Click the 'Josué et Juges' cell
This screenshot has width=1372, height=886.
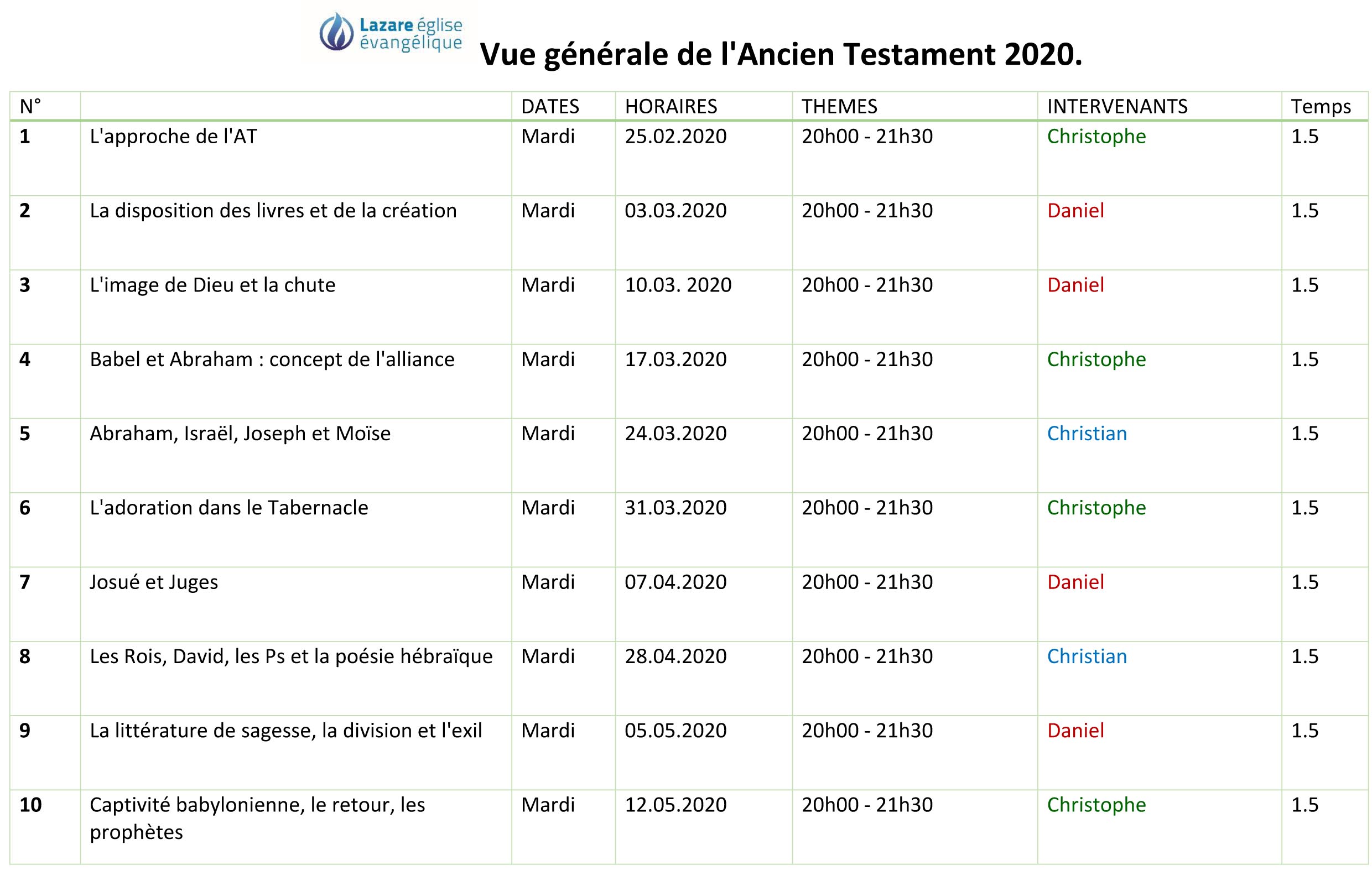pyautogui.click(x=296, y=603)
